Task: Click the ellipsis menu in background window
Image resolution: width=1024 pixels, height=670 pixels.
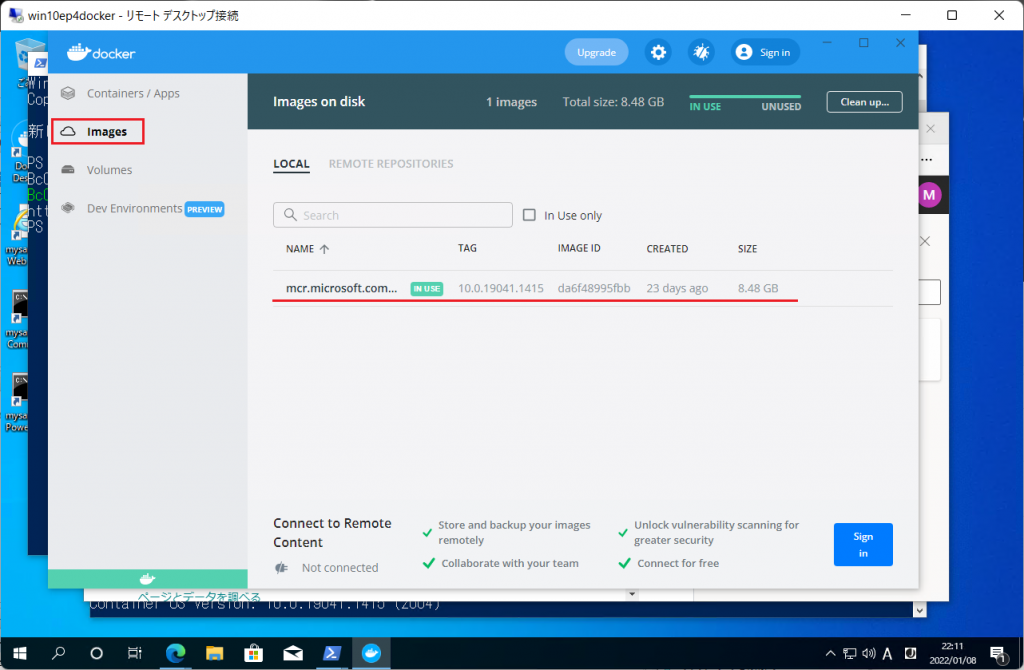Action: [927, 159]
